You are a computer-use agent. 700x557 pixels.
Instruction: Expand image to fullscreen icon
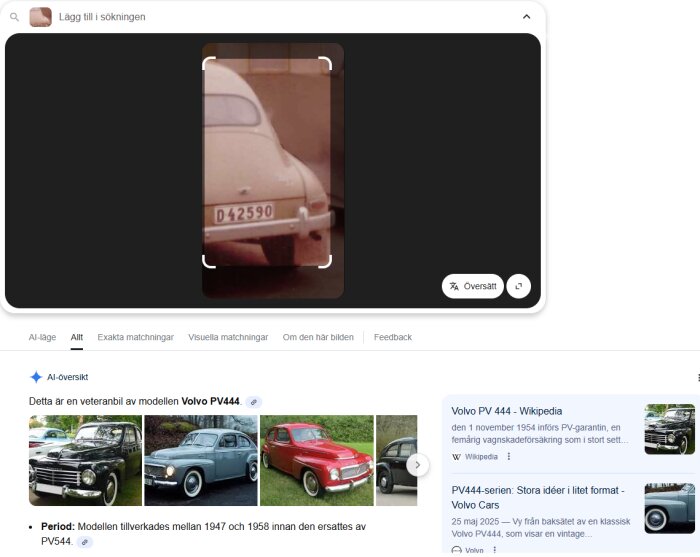[519, 286]
